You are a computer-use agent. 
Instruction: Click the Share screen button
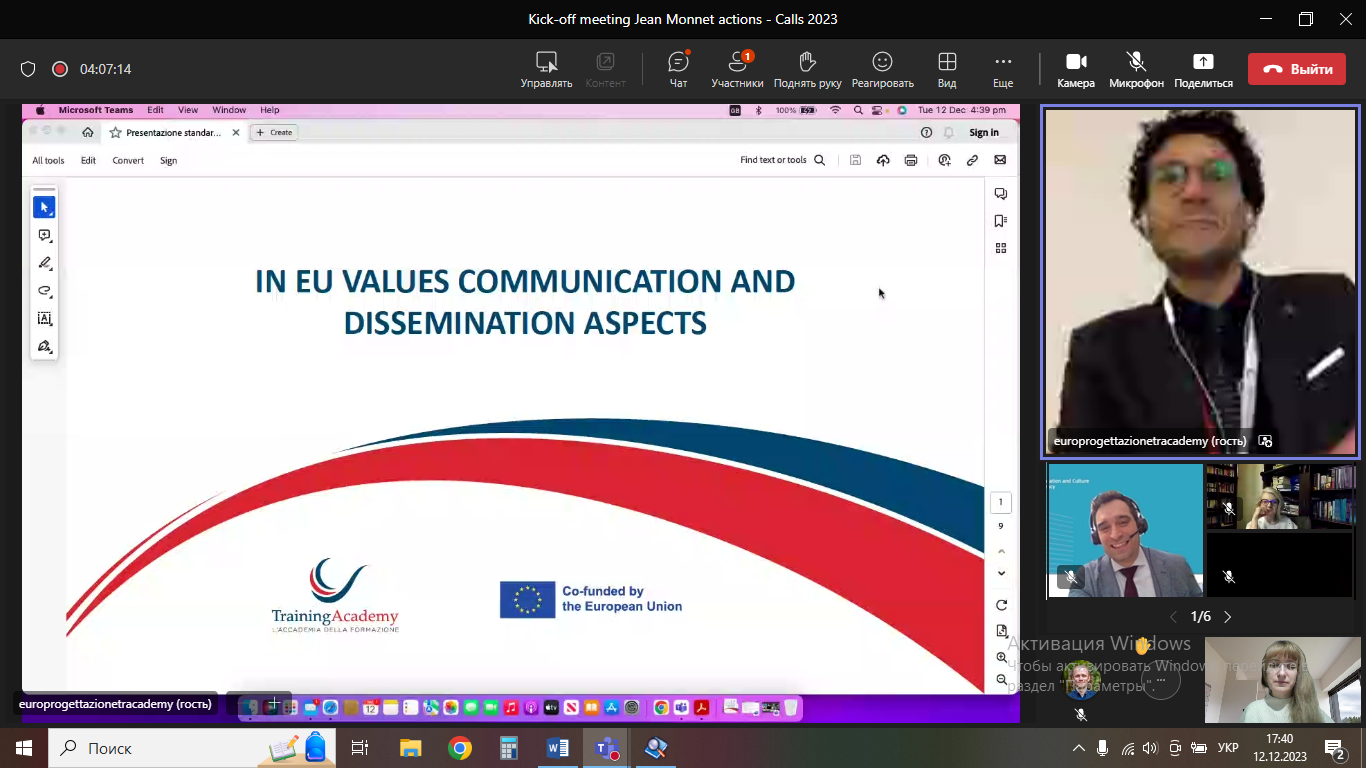pyautogui.click(x=1203, y=69)
